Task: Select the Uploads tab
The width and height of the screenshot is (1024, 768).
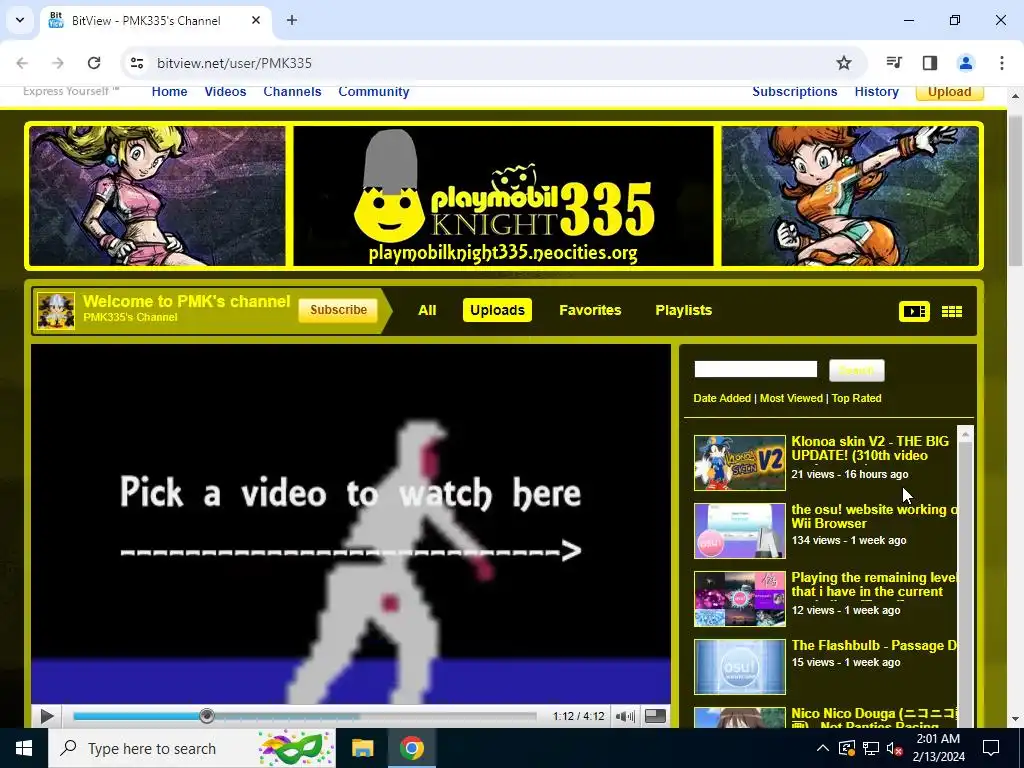Action: (498, 310)
